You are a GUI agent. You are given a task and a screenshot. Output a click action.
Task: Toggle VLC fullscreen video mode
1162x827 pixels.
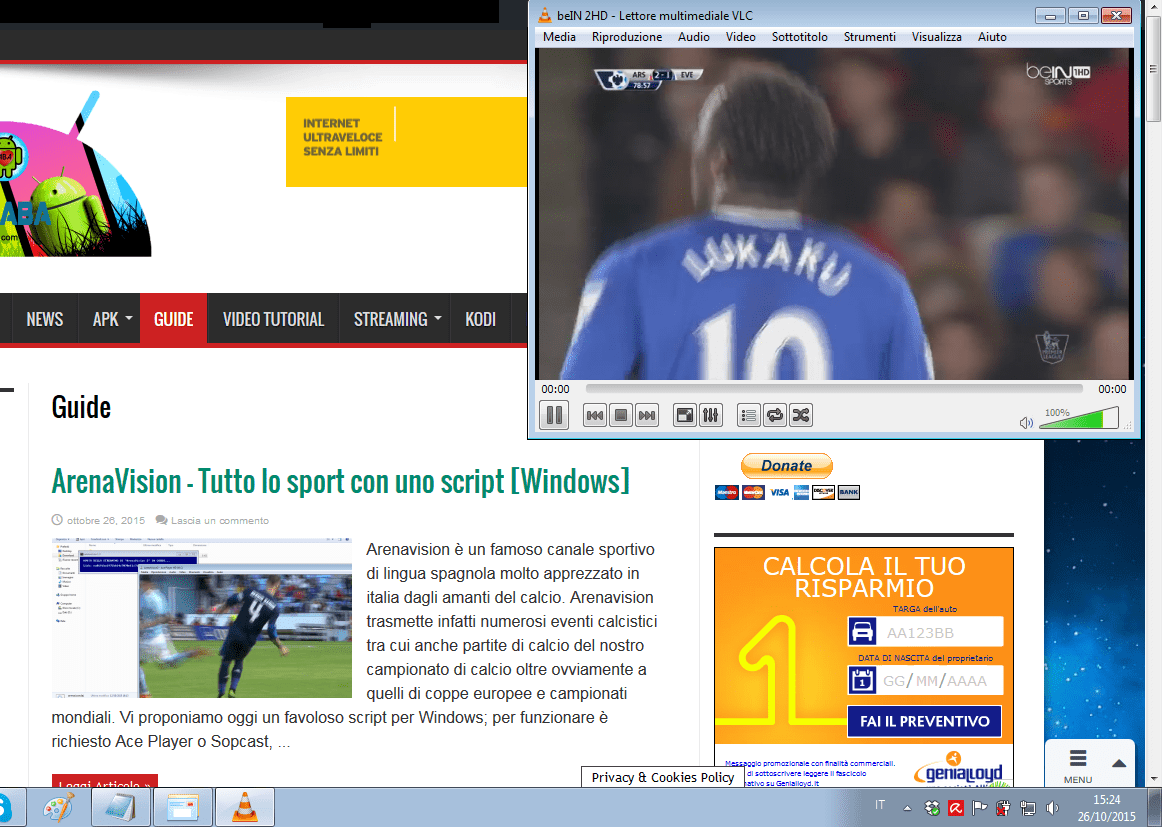[x=685, y=416]
